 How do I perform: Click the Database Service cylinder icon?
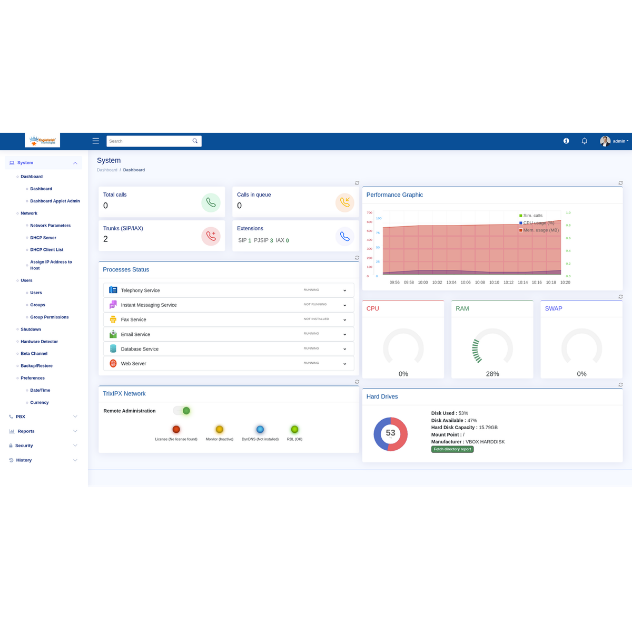click(x=113, y=349)
